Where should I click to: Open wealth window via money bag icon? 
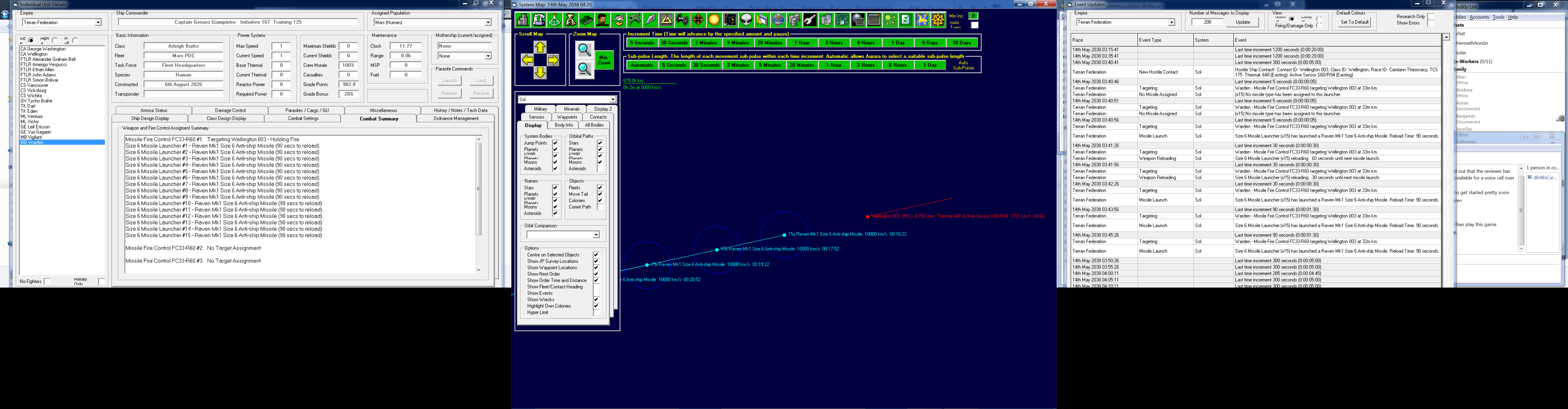(570, 20)
